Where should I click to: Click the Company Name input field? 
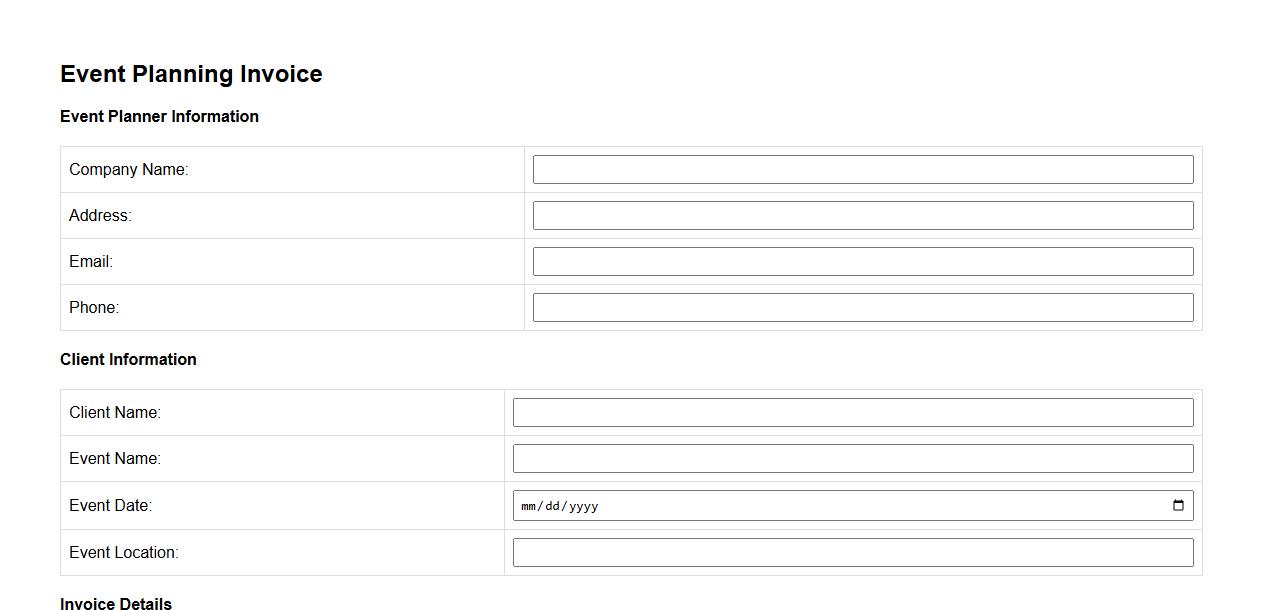862,170
